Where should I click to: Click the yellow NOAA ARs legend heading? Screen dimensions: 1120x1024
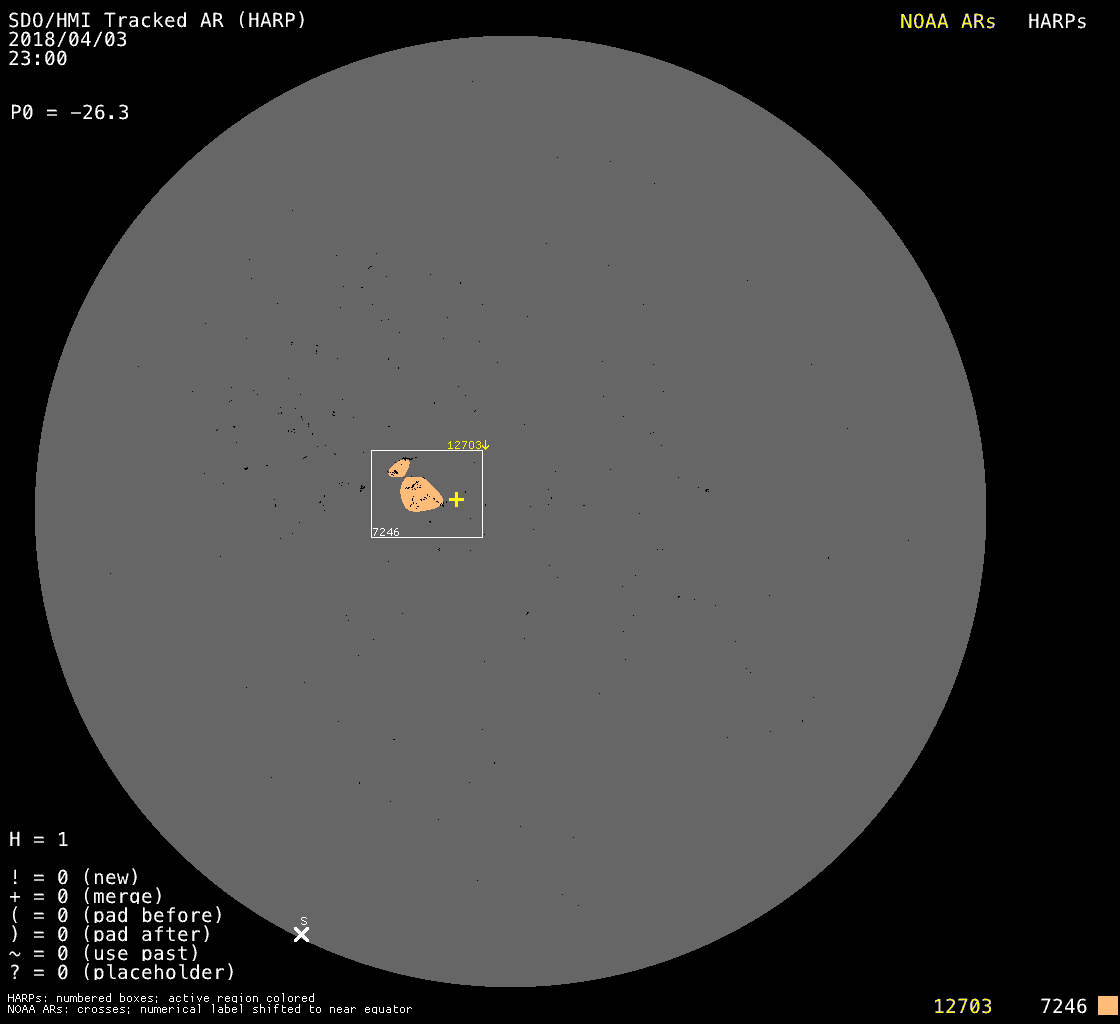pyautogui.click(x=947, y=21)
